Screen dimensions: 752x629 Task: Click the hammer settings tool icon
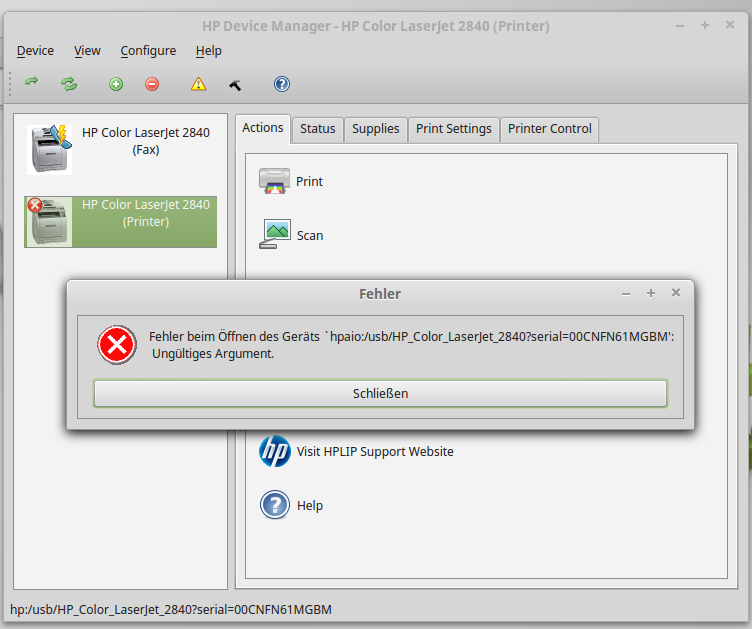(x=235, y=85)
